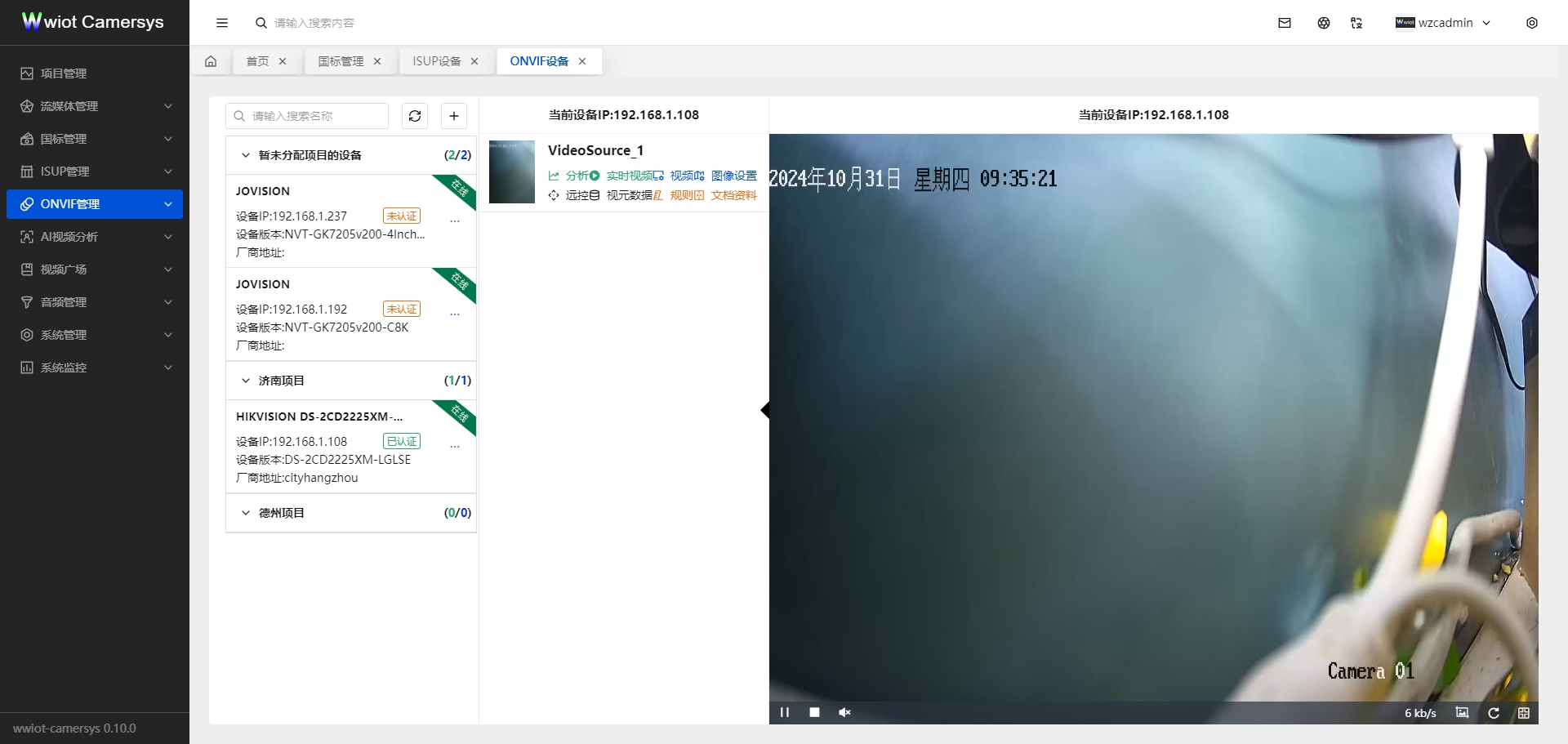Click the 文档资料 link for VideoSource_1
Viewport: 1568px width, 744px height.
(x=733, y=195)
